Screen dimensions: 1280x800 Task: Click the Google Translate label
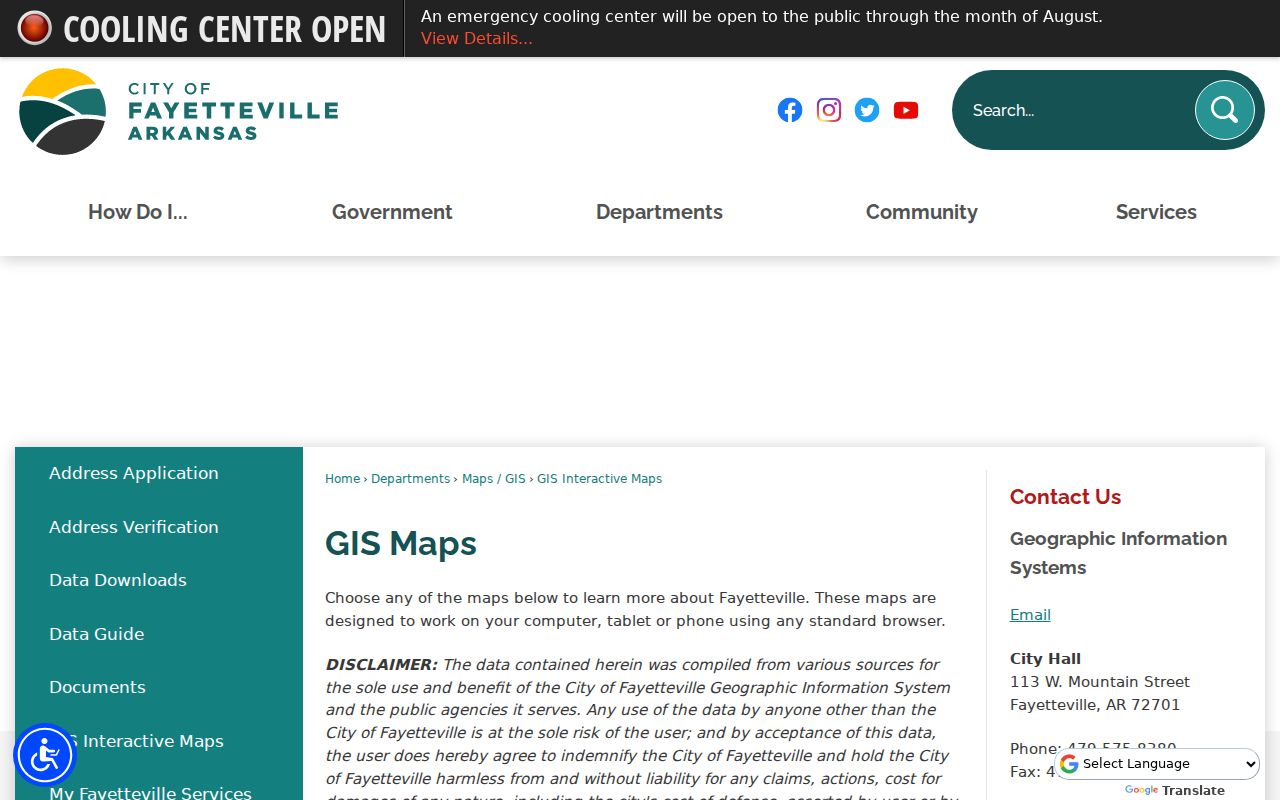coord(1175,790)
